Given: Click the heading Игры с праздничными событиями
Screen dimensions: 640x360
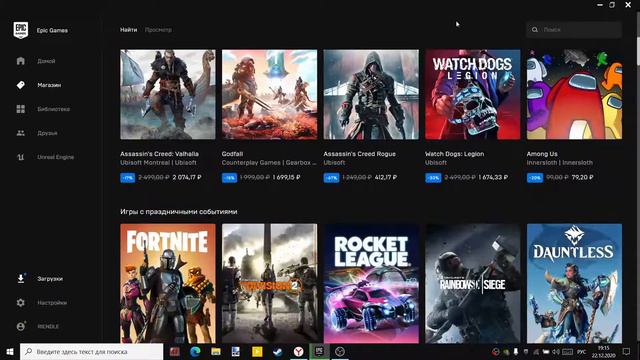Looking at the screenshot, I should pyautogui.click(x=179, y=212).
